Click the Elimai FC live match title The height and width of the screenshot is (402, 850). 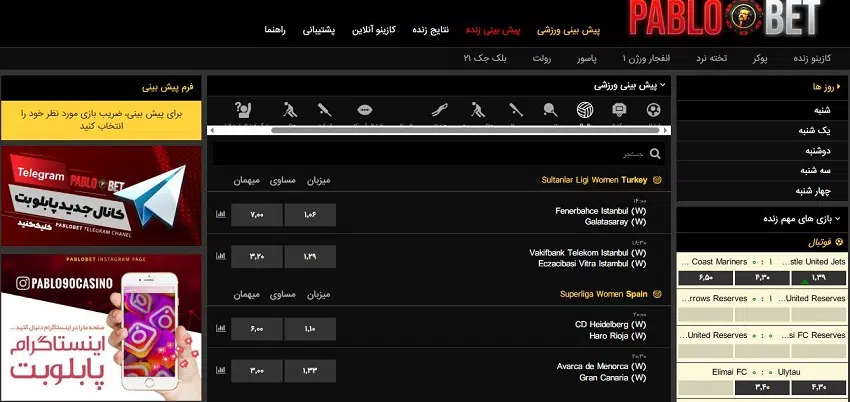click(730, 372)
